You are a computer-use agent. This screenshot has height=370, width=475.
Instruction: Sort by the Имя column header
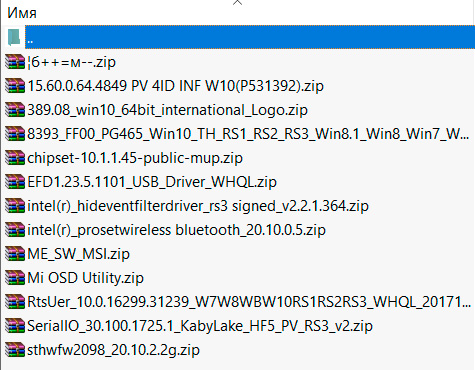(x=22, y=13)
